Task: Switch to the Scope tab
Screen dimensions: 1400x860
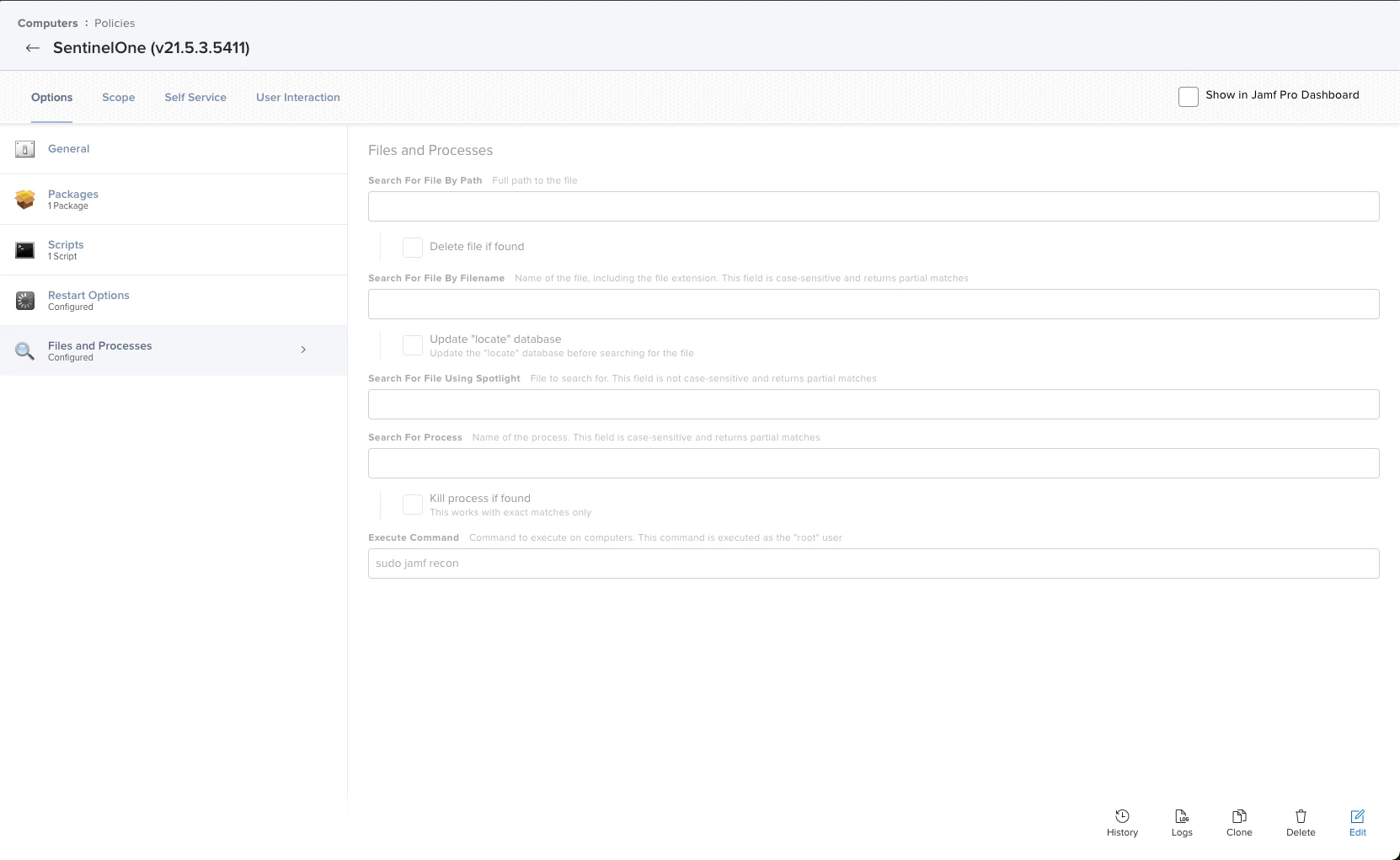Action: pyautogui.click(x=119, y=98)
